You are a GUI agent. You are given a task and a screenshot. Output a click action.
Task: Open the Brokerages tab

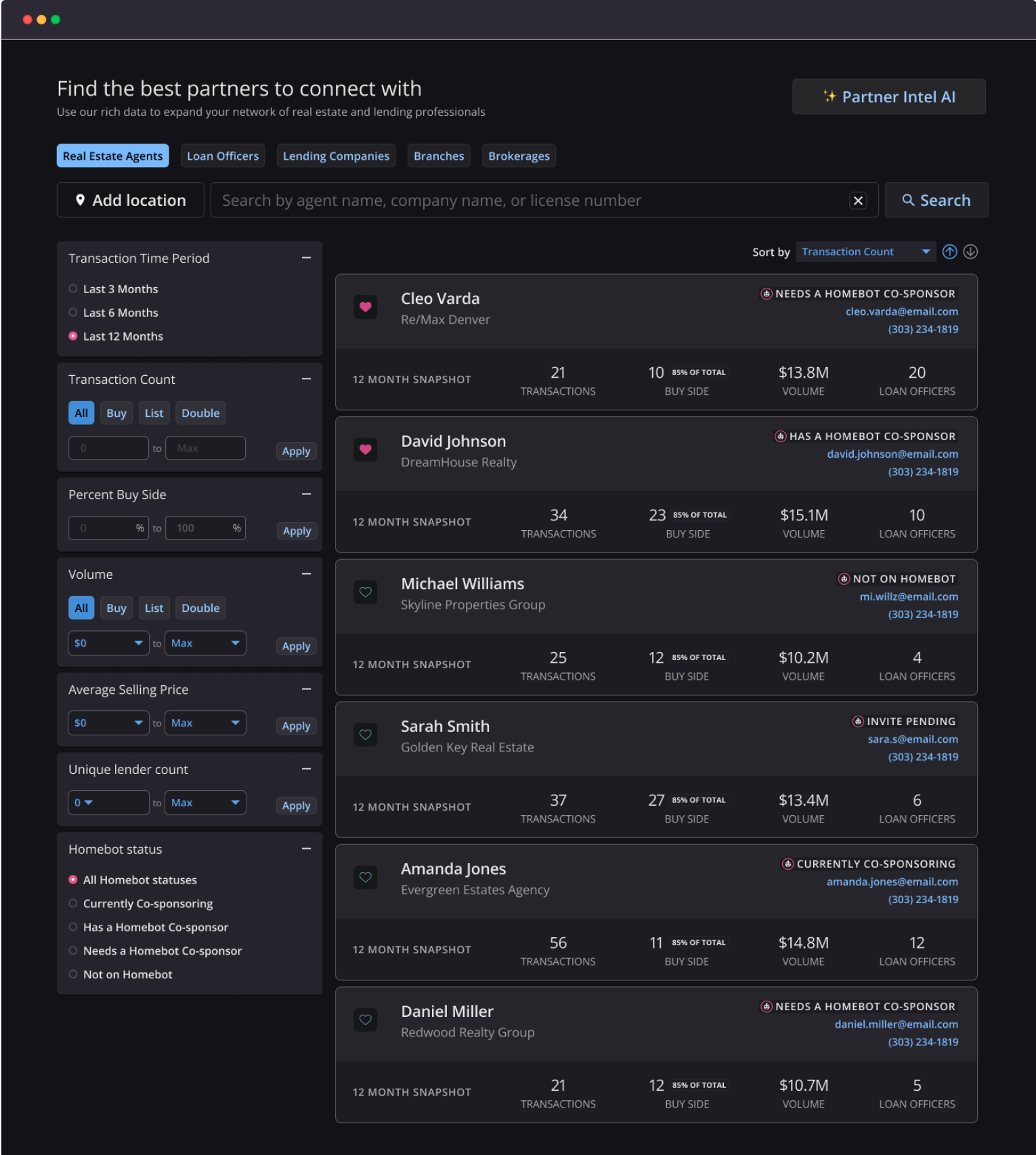[519, 156]
